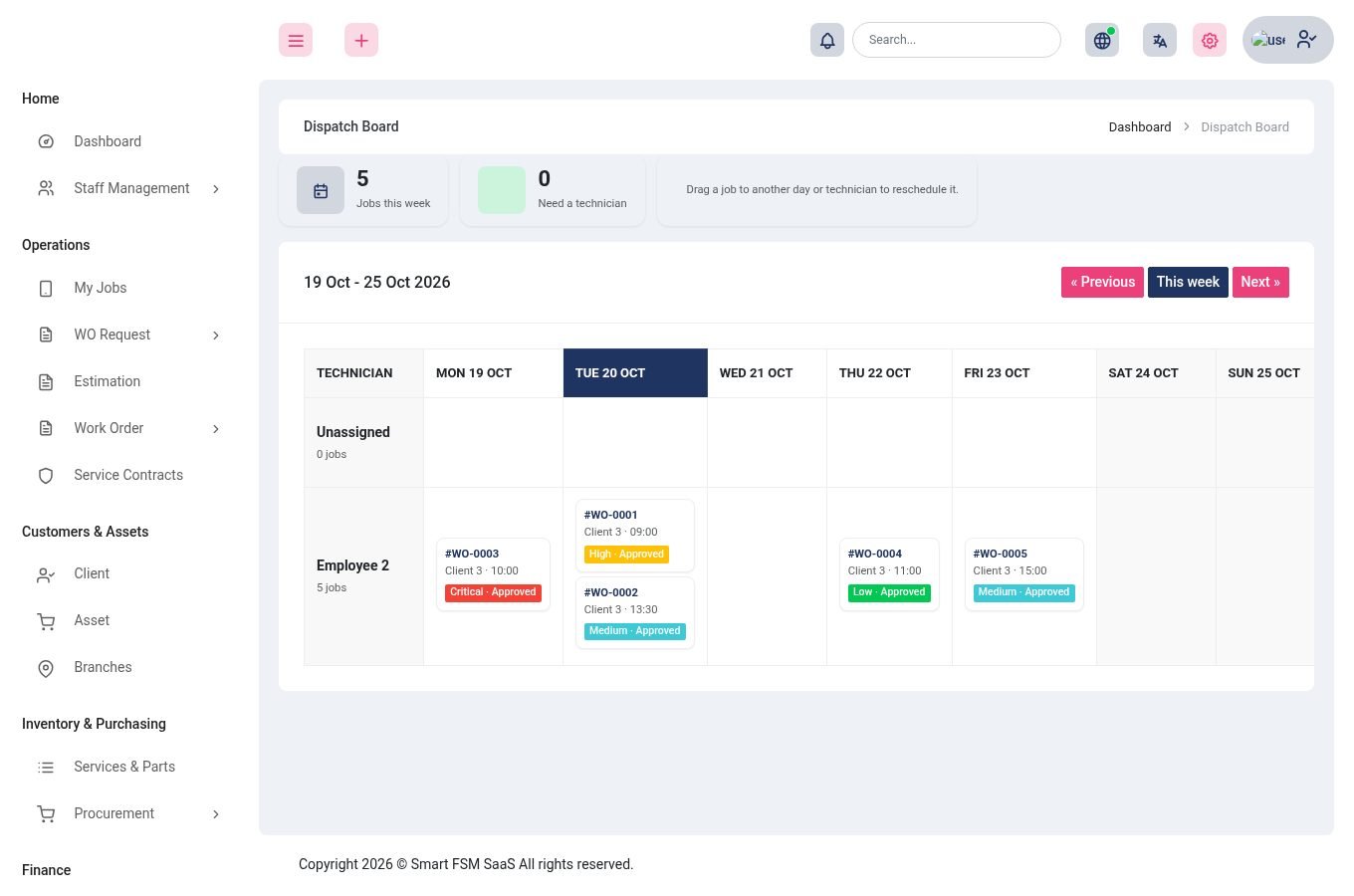Open Service Contracts in the sidebar
The image size is (1354, 896).
[130, 475]
